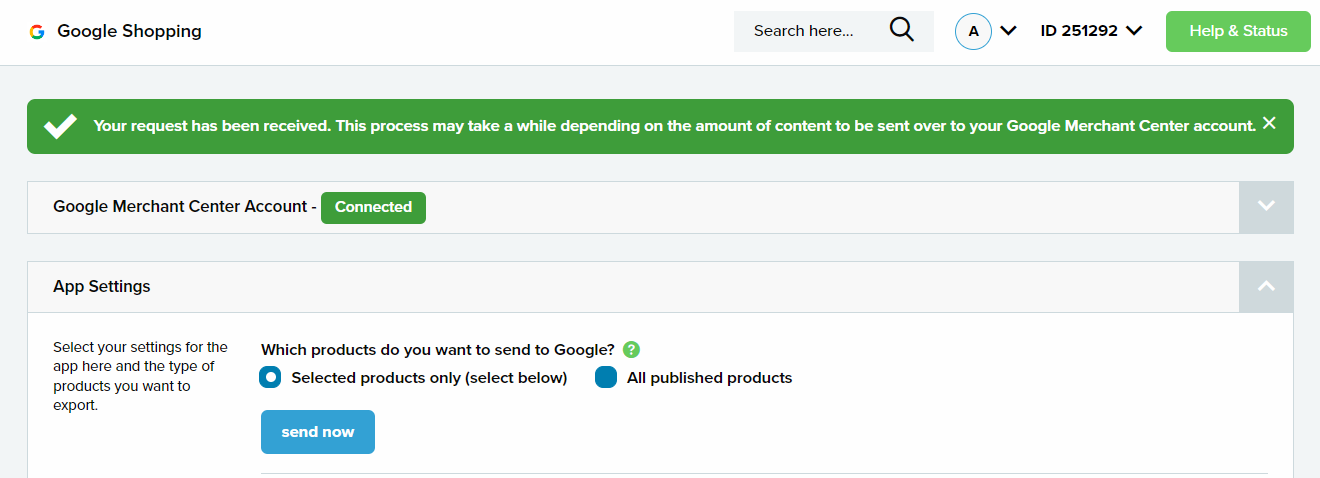Click the Help & Status button

point(1238,31)
